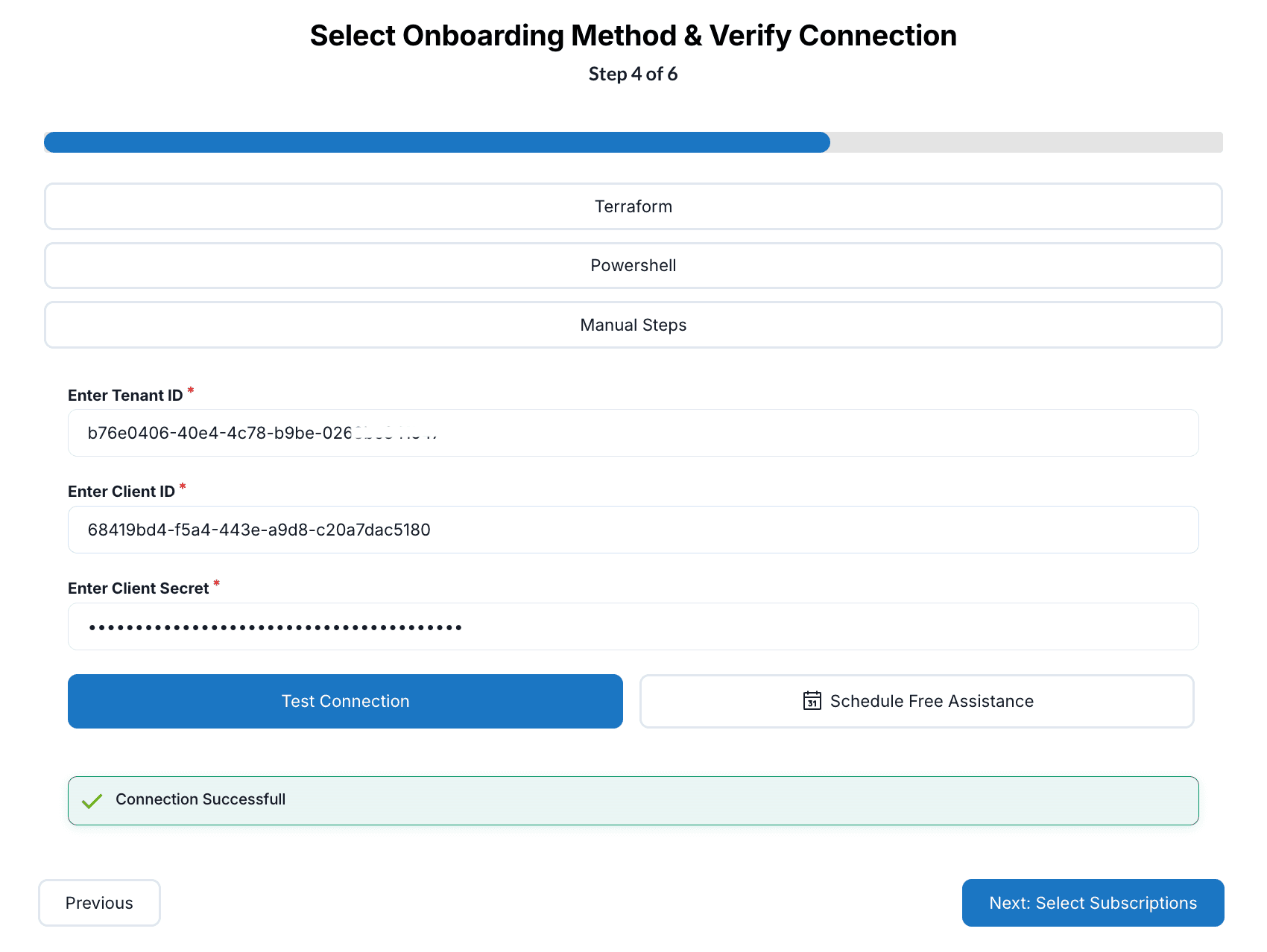Continue to Next: Select Subscriptions

click(x=1092, y=903)
